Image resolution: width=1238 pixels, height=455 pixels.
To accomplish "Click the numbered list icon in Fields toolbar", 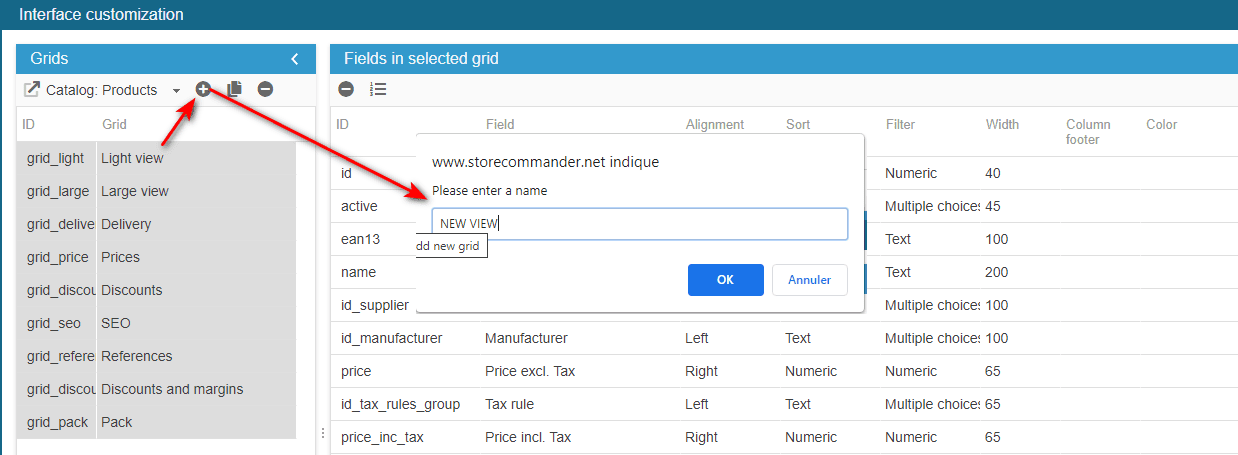I will coord(378,89).
